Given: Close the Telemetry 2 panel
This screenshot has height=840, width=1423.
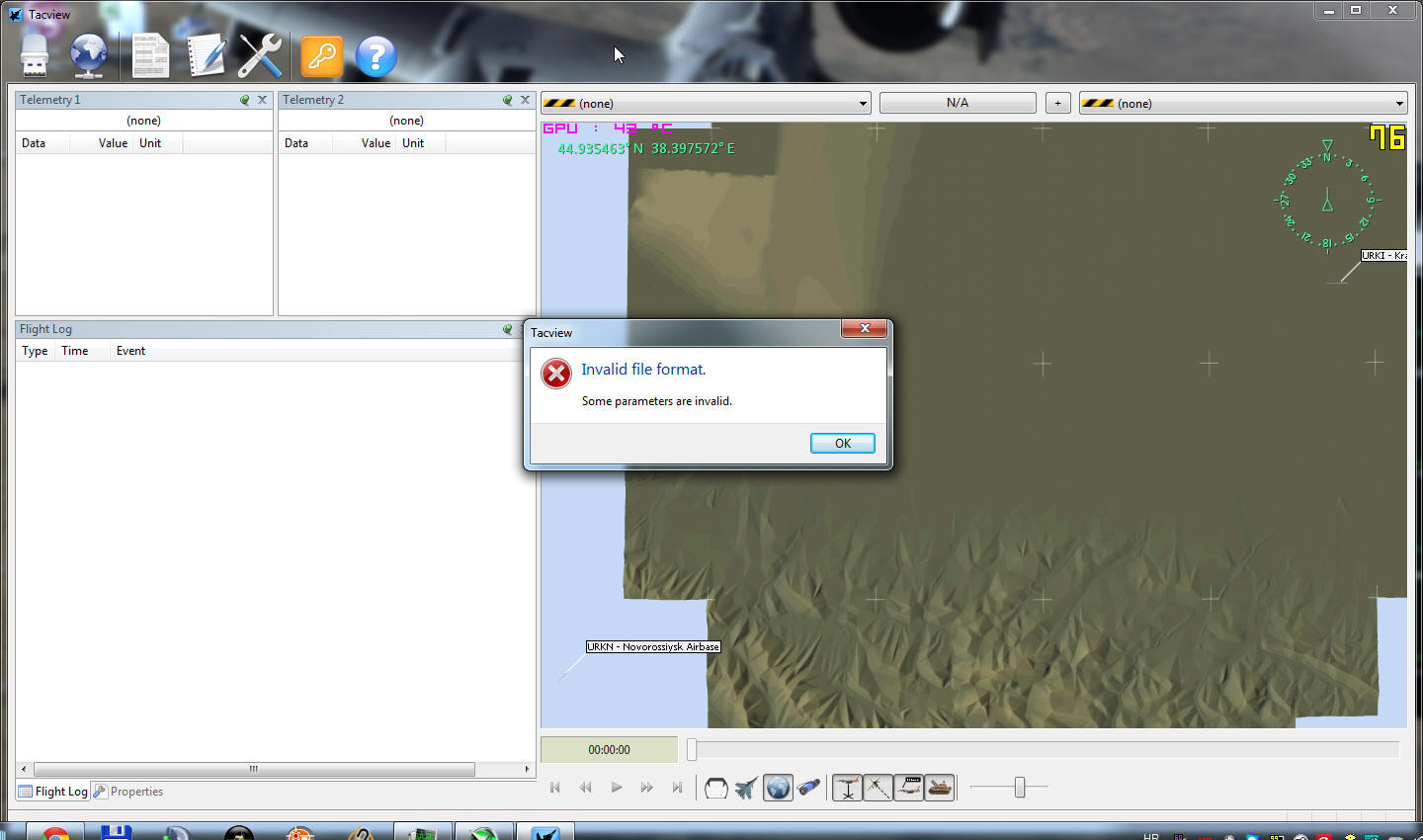Looking at the screenshot, I should click(525, 100).
